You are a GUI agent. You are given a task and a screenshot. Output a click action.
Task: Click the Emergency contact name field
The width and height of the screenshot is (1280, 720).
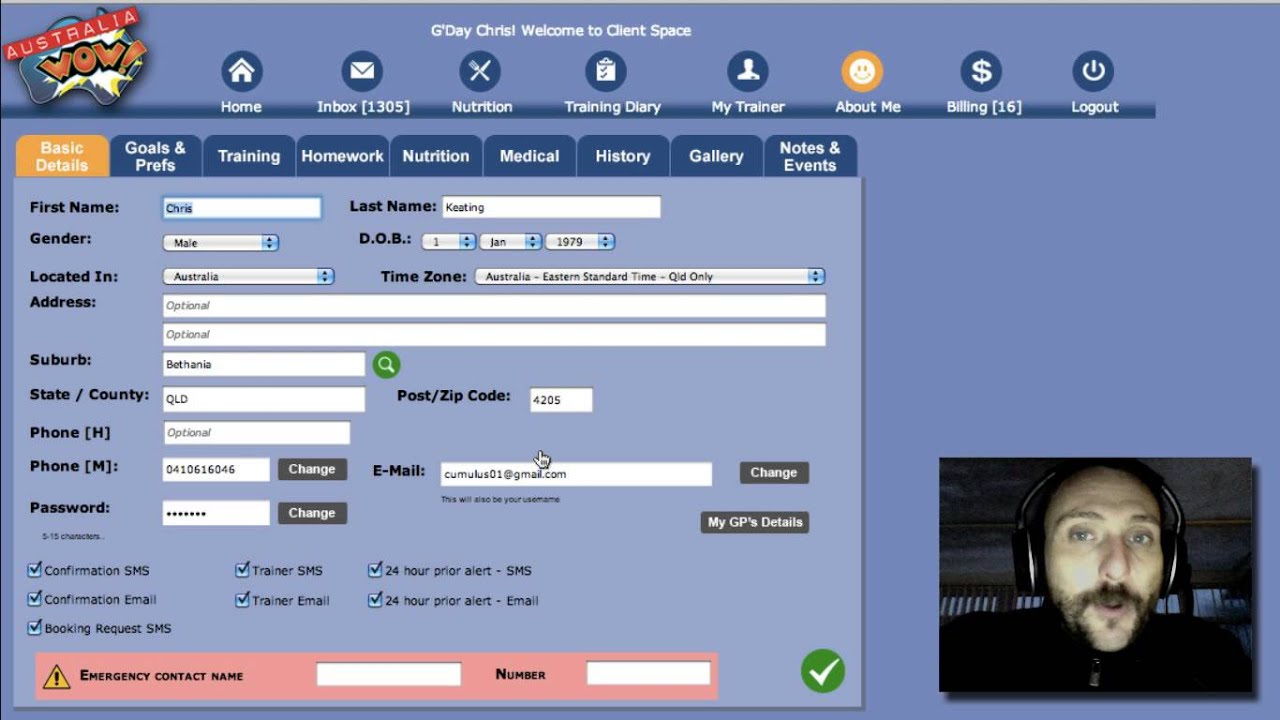389,674
